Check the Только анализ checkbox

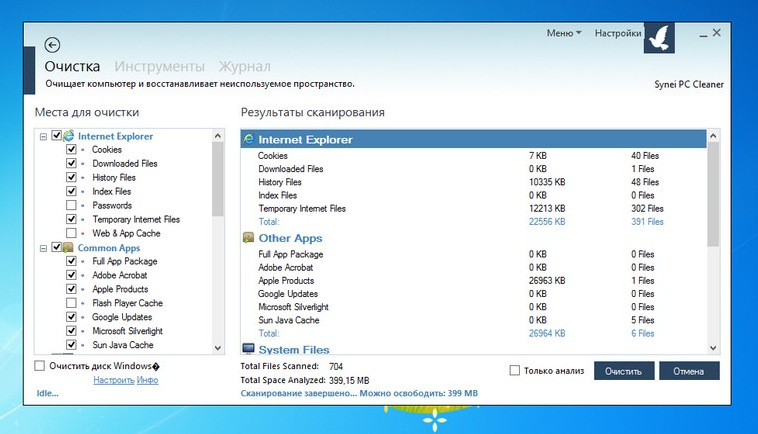coord(515,371)
